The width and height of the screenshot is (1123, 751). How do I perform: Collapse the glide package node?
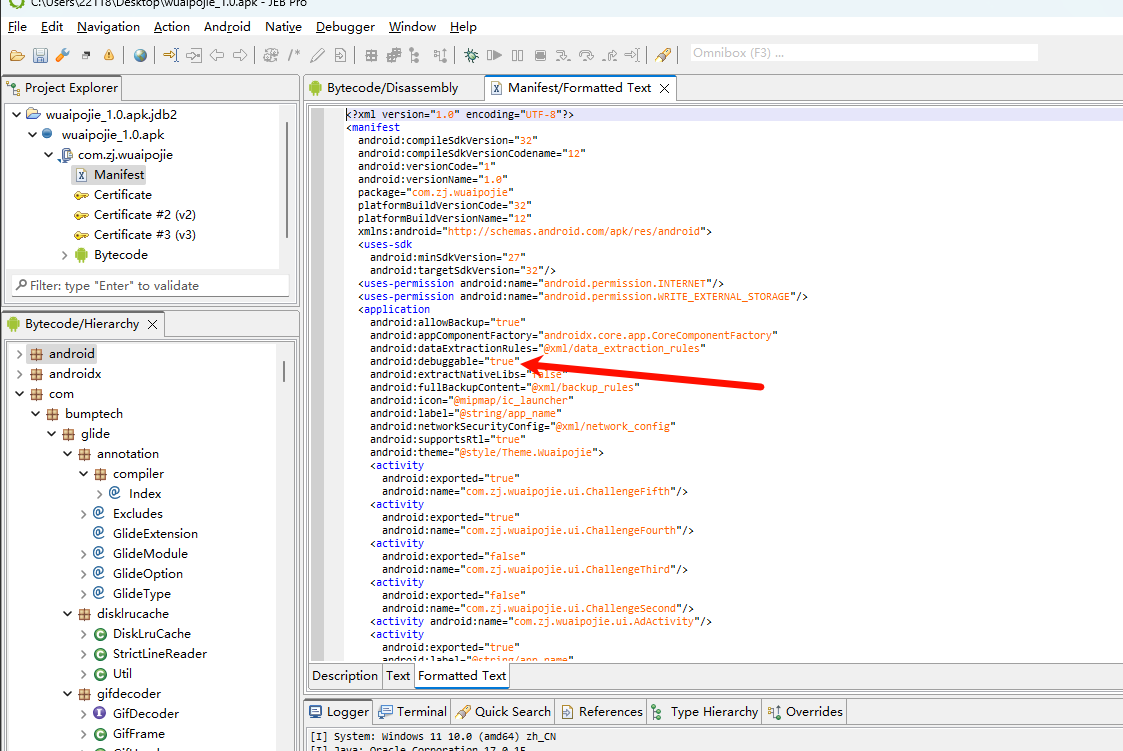click(51, 434)
